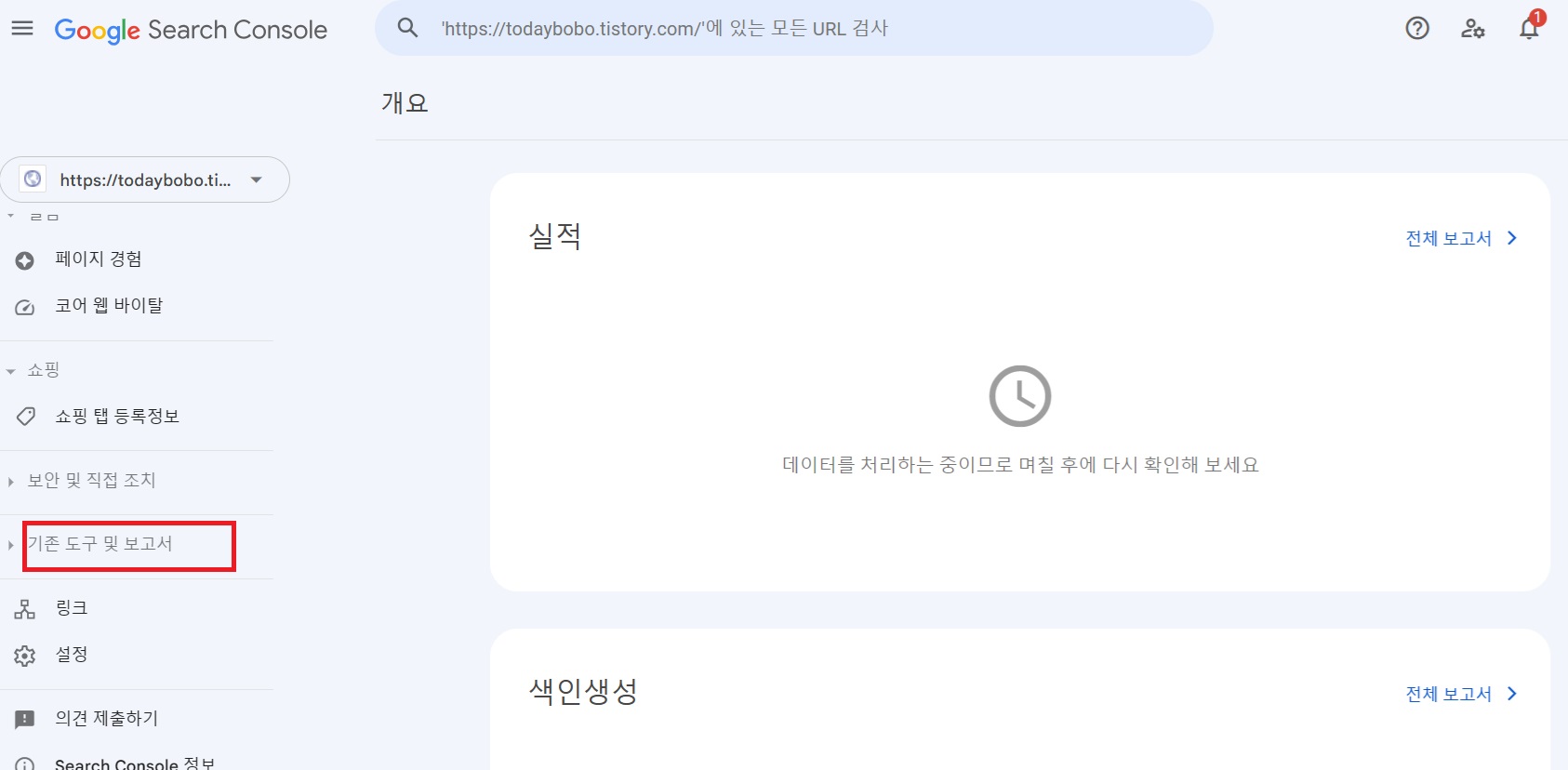Click the 페이지 경험 plus-circle icon
This screenshot has height=770, width=1568.
tap(25, 260)
